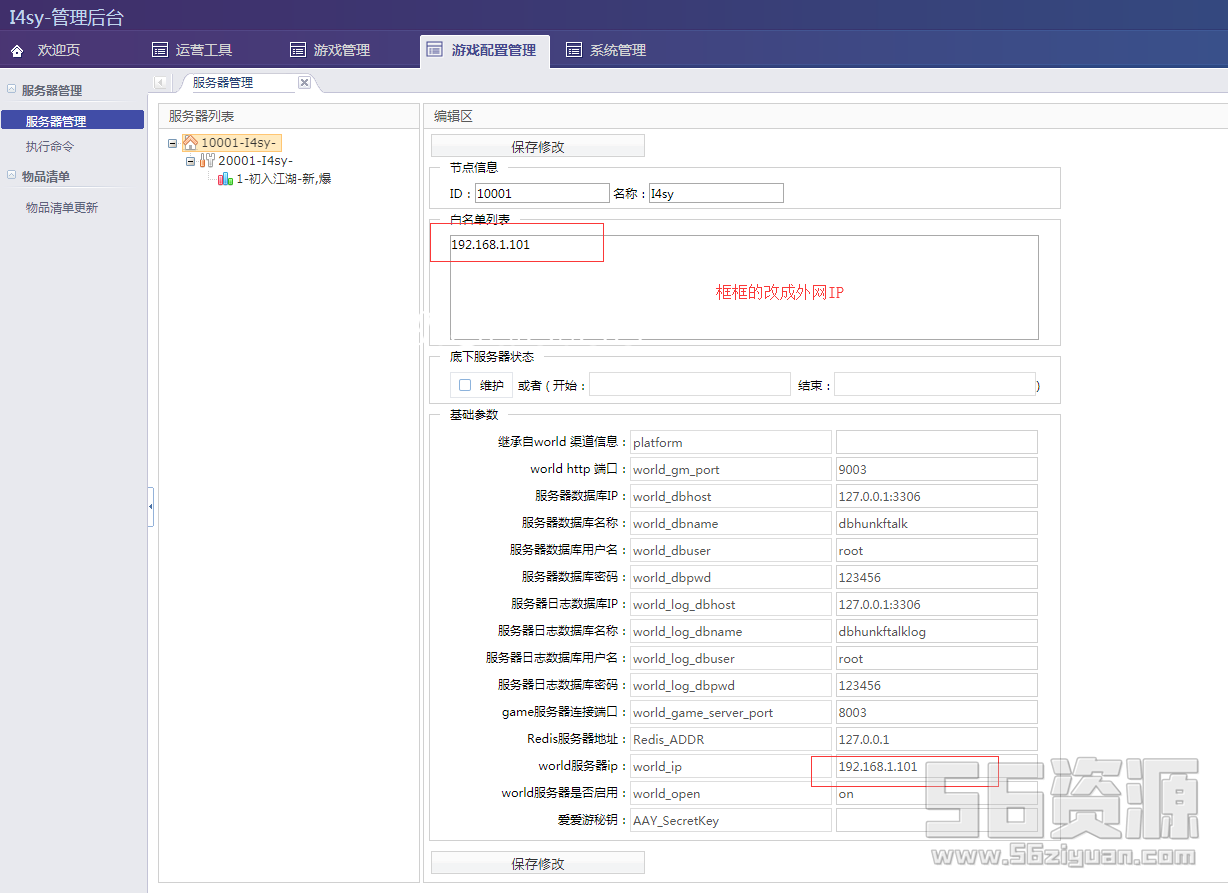Viewport: 1228px width, 893px height.
Task: Toggle the 维护 maintenance checkbox
Action: [x=464, y=385]
